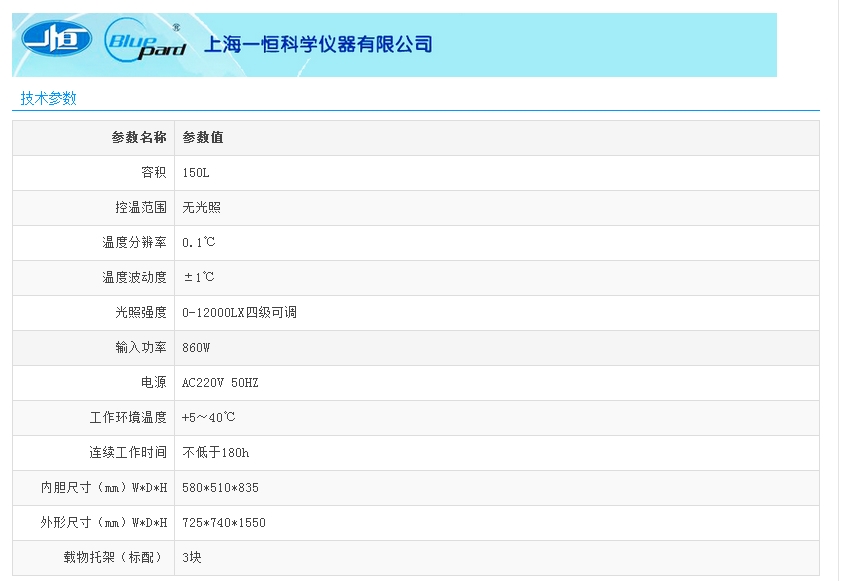Click outer dimension value 725*740*1550
841x581 pixels.
click(224, 522)
